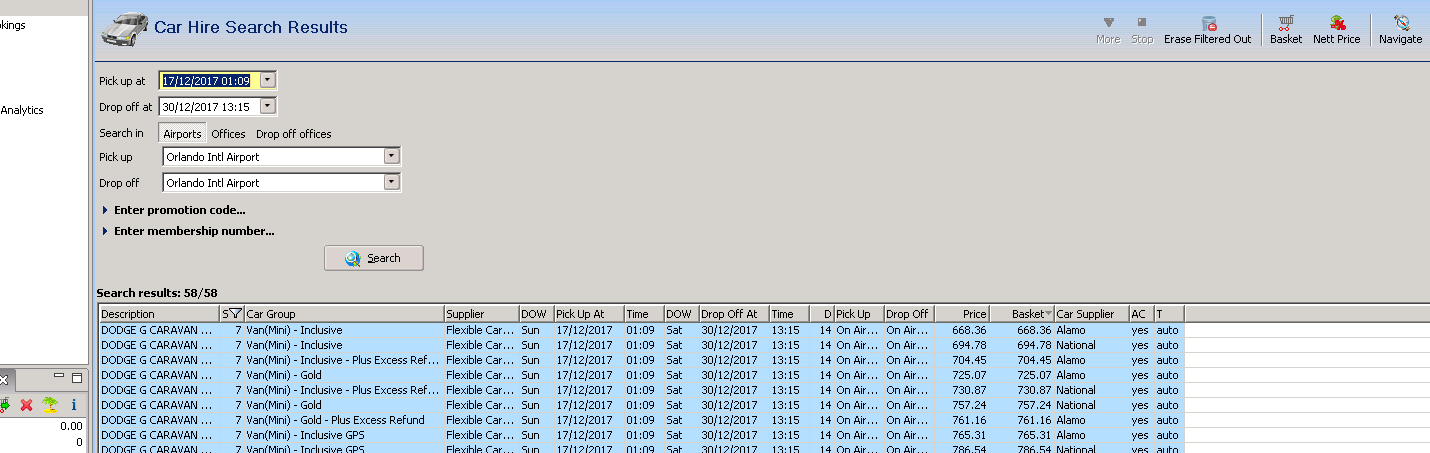Sort by Pick Up At column header
Image resolution: width=1430 pixels, height=453 pixels.
pos(589,314)
